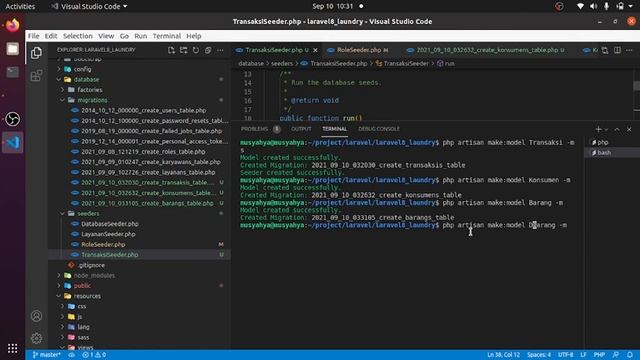
Task: Switch to RoleSeeder.php editor tab
Action: (358, 50)
